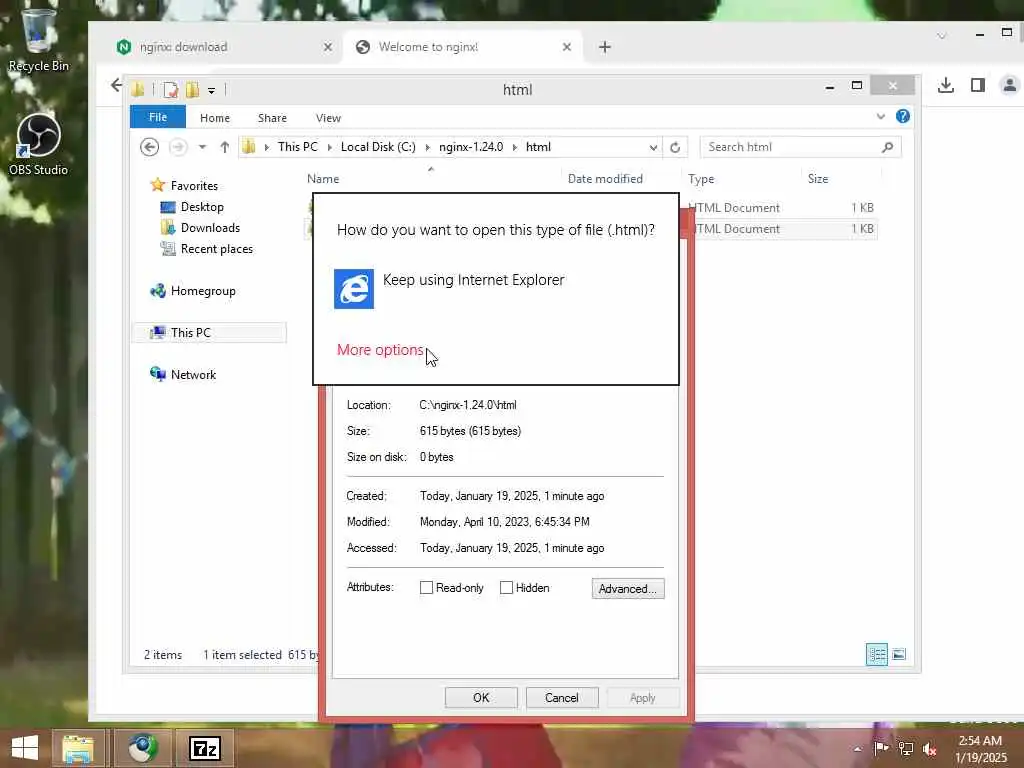Image resolution: width=1024 pixels, height=768 pixels.
Task: Expand breadcrumb arrow after Local Disk (C:)
Action: [428, 148]
